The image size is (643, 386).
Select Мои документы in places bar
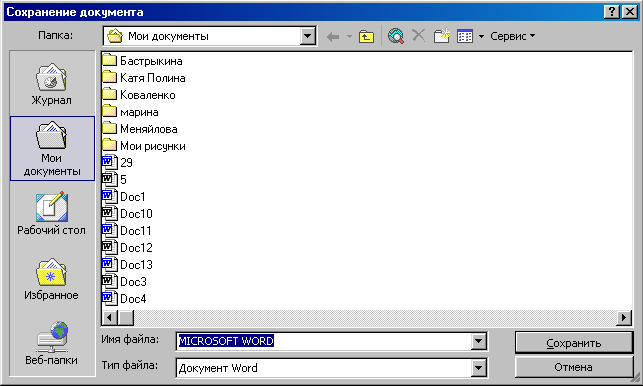coord(52,148)
